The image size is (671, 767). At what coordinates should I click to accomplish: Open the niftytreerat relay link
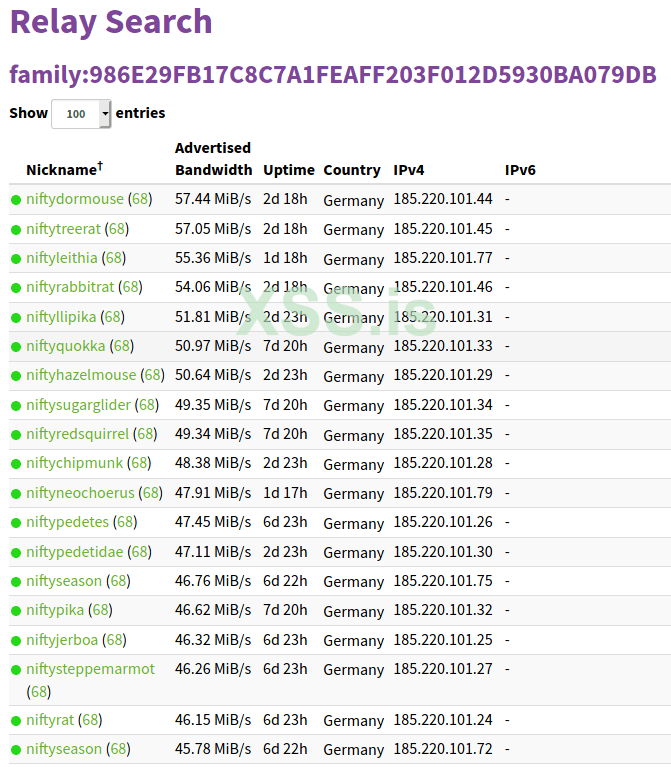tap(63, 229)
